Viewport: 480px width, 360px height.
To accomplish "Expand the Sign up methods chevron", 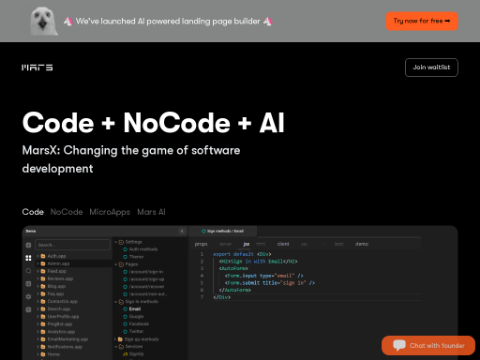I will tap(115, 339).
